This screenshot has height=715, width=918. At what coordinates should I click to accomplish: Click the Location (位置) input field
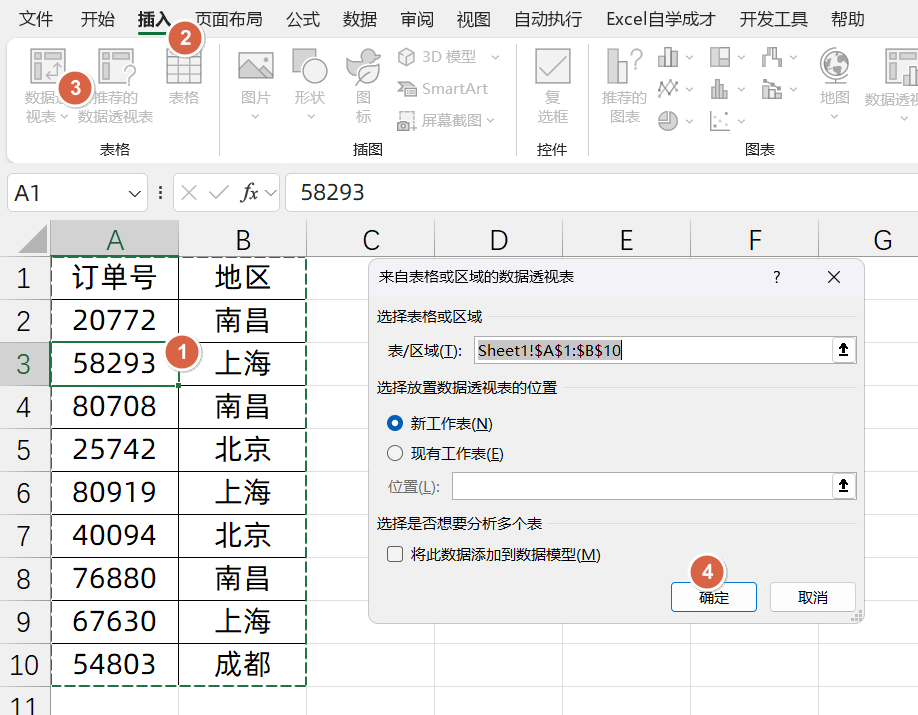(x=642, y=486)
